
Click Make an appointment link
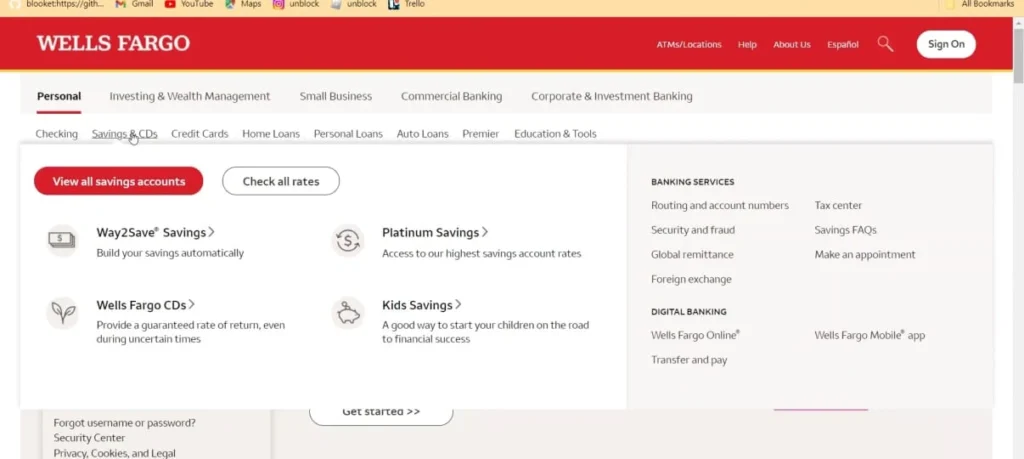pyautogui.click(x=865, y=255)
